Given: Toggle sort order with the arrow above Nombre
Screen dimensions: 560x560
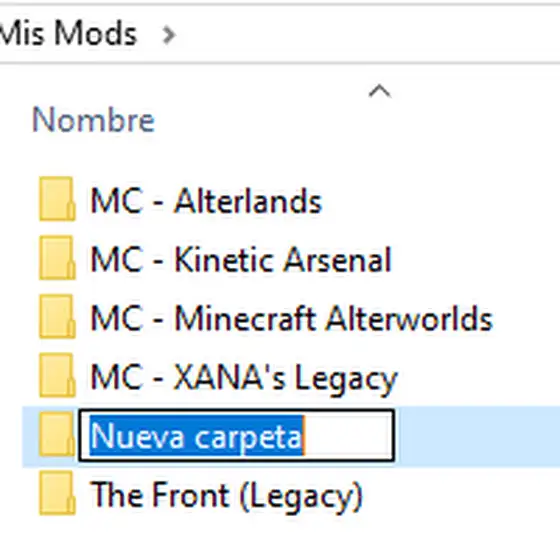Looking at the screenshot, I should 380,91.
